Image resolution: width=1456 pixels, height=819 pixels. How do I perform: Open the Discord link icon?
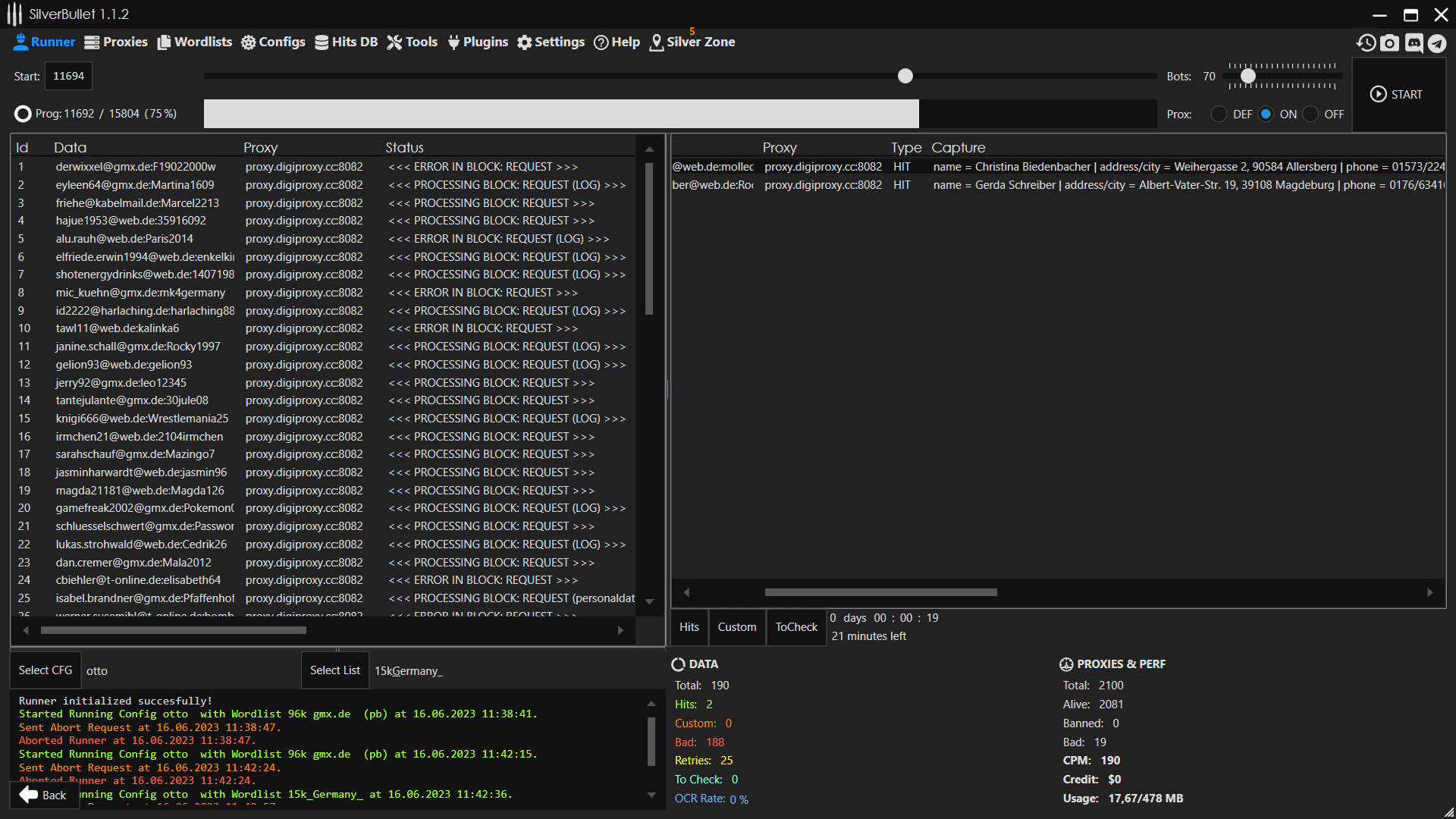pos(1414,43)
